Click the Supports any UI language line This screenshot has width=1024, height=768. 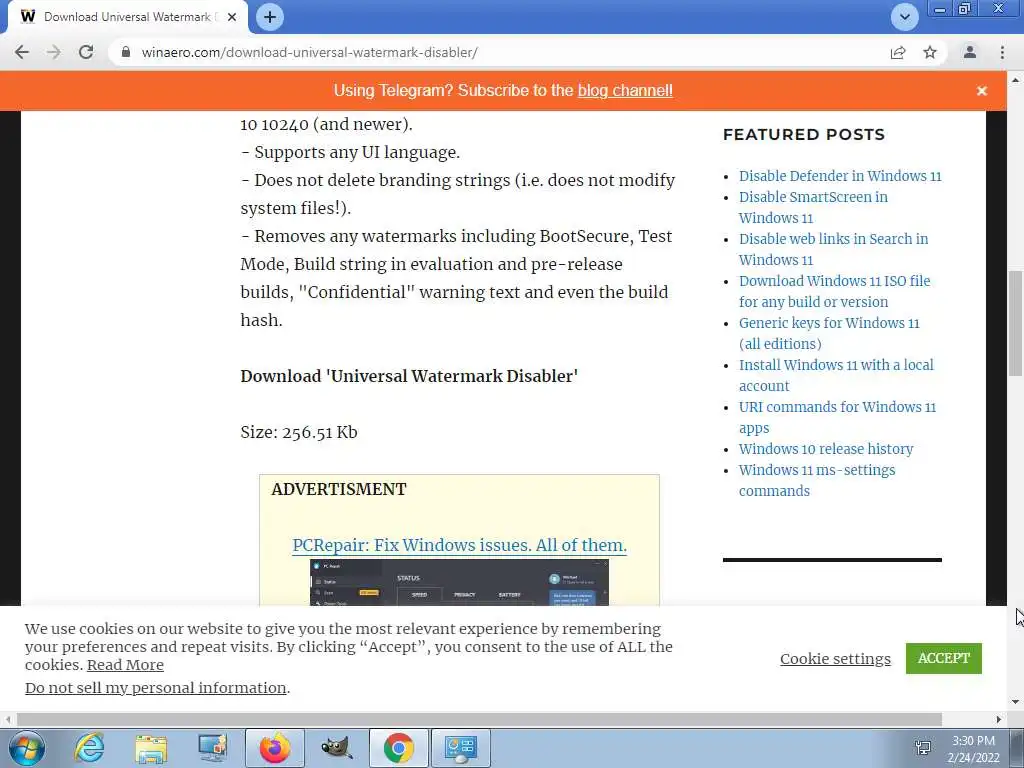[350, 152]
